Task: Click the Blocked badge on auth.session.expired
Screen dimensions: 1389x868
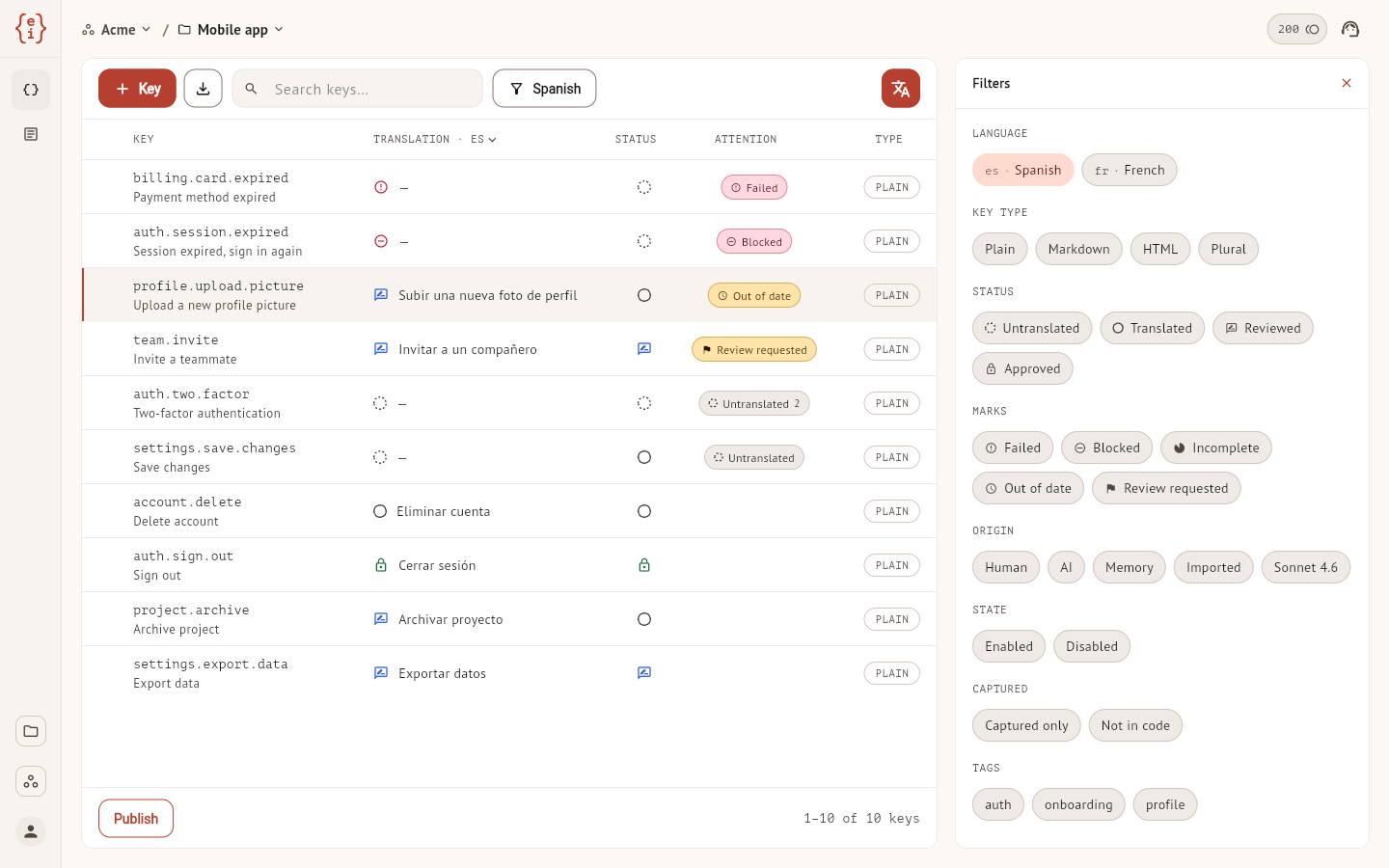Action: pos(754,242)
